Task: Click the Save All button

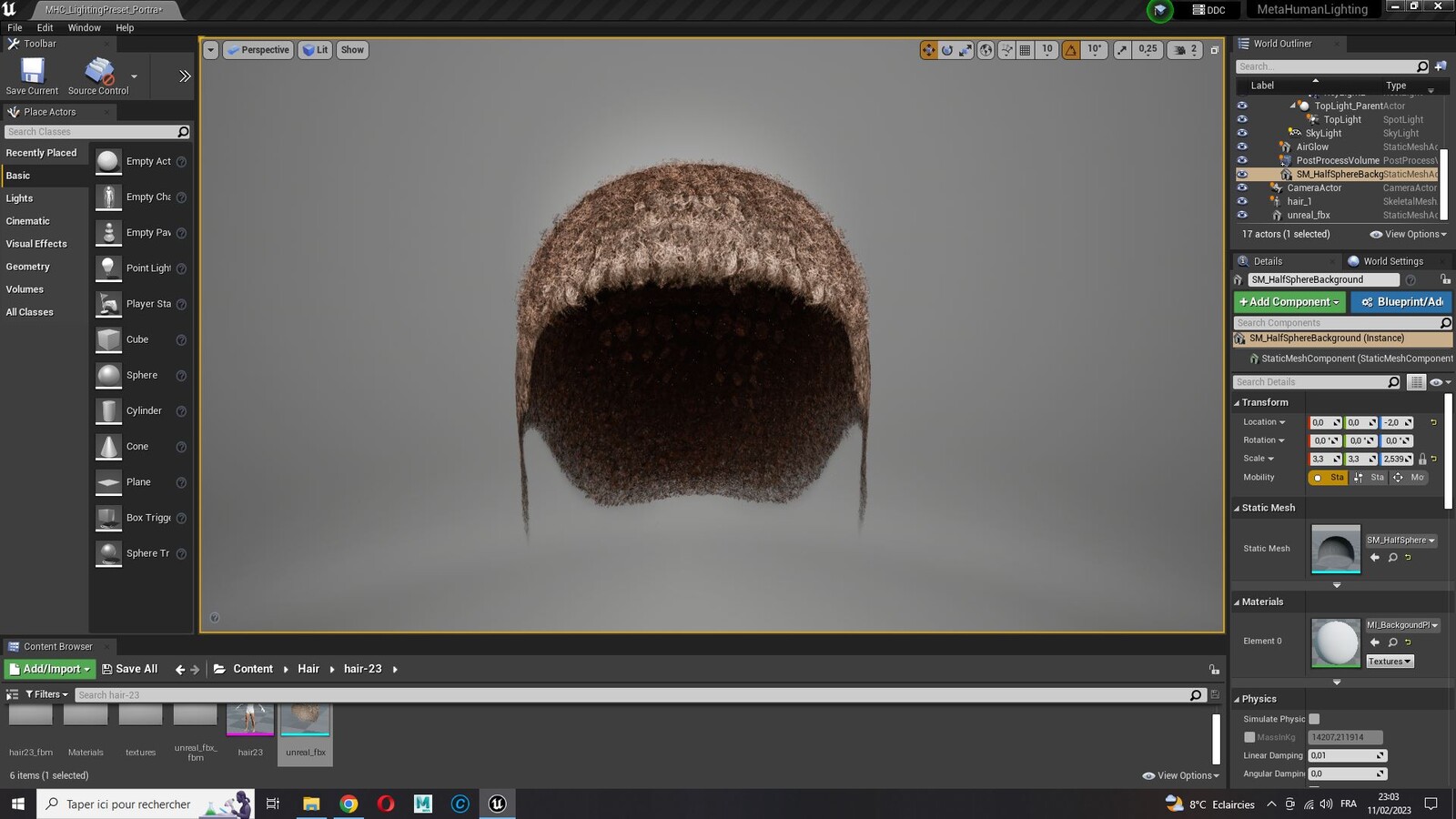Action: click(129, 669)
